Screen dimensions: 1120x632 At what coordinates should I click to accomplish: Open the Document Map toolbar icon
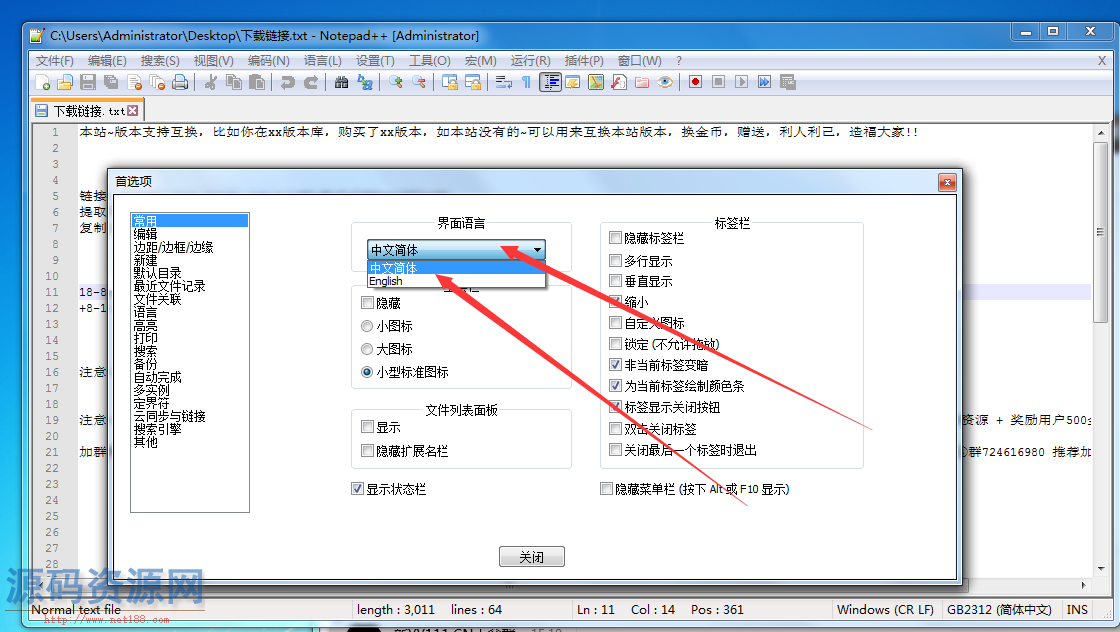[x=596, y=82]
